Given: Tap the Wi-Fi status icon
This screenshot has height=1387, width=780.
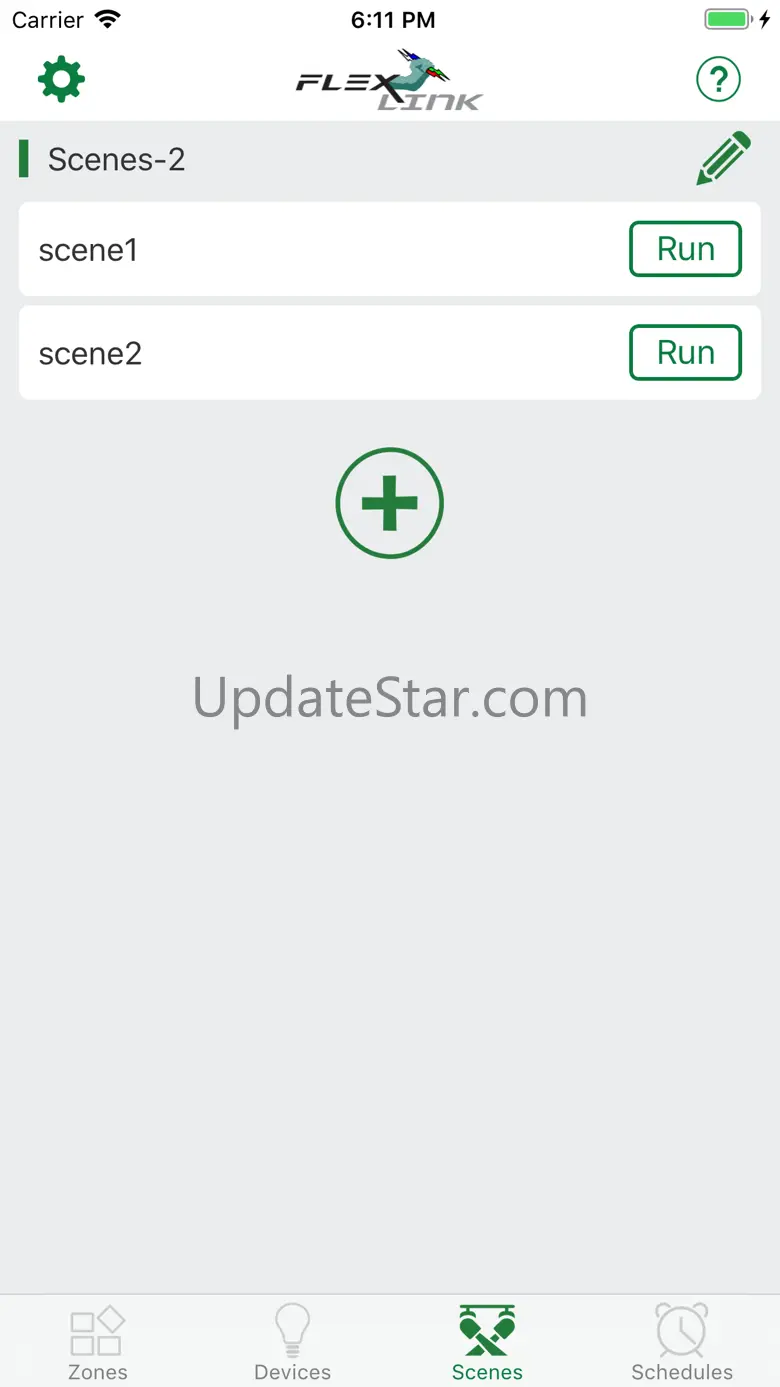Looking at the screenshot, I should [107, 19].
